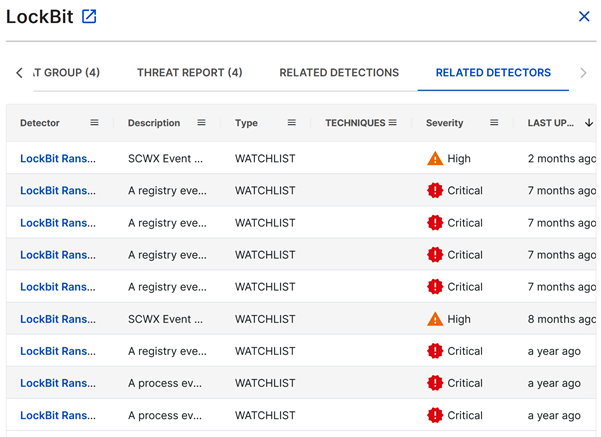Sort by Detector column header
Image resolution: width=601 pixels, height=437 pixels.
pyautogui.click(x=40, y=123)
